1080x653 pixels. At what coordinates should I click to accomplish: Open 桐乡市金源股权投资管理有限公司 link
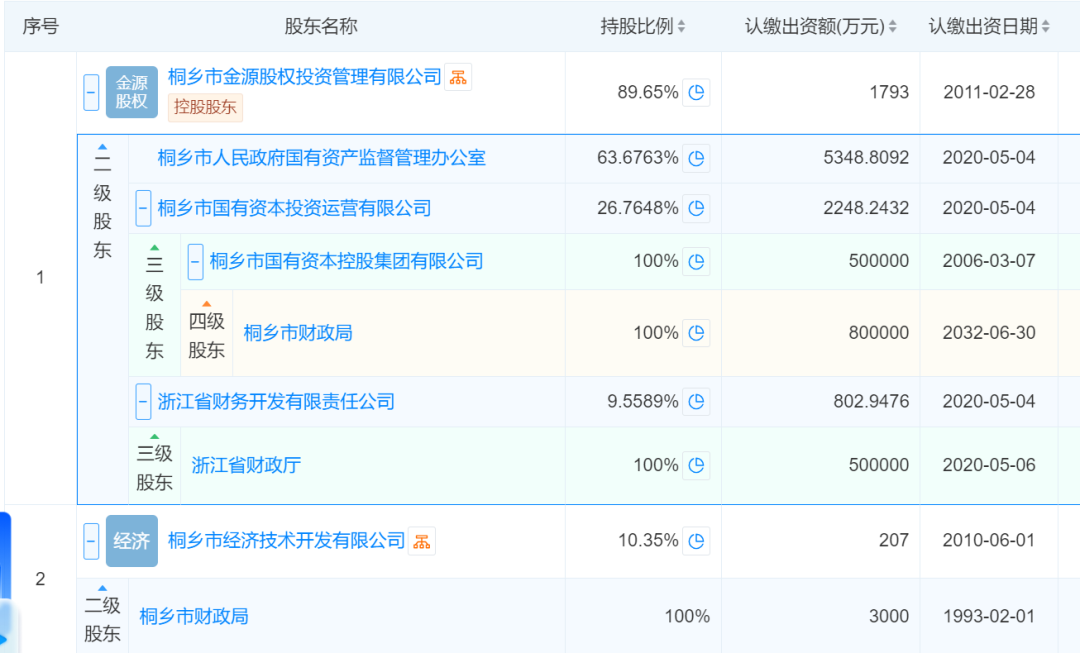click(304, 77)
